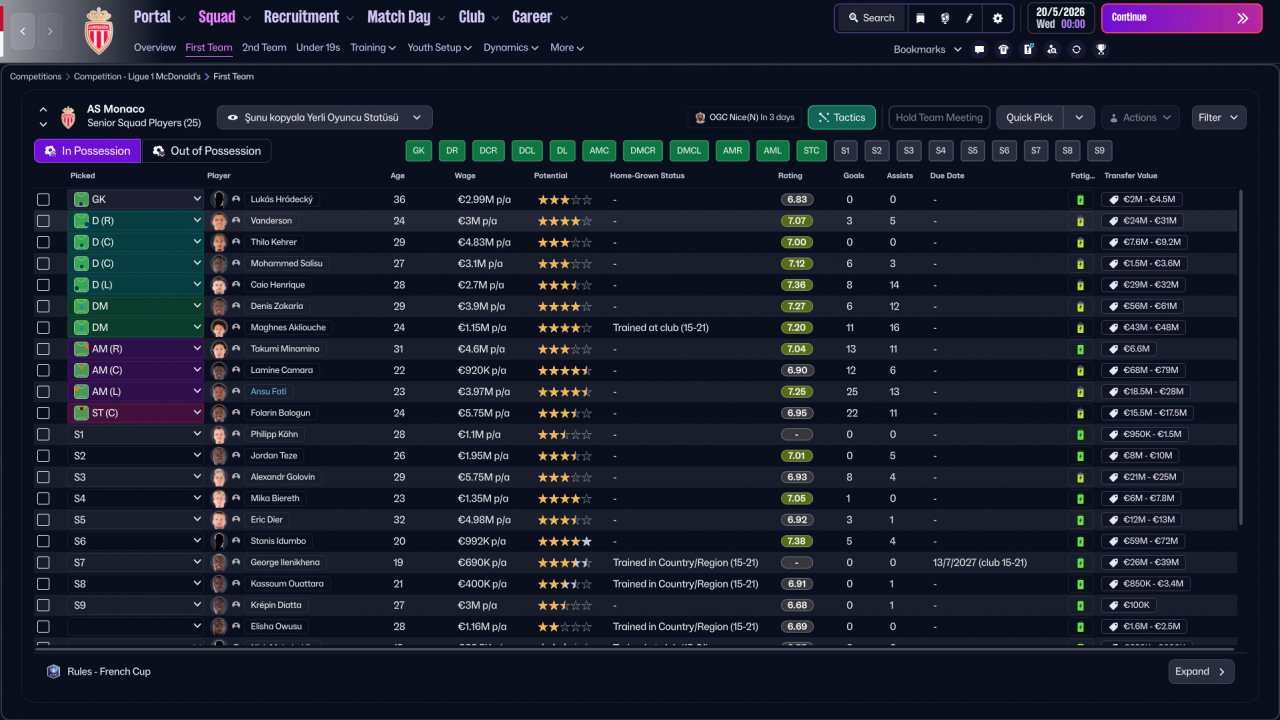Open the scouting search bookmark icon
This screenshot has width=1280, height=720.
click(1051, 49)
